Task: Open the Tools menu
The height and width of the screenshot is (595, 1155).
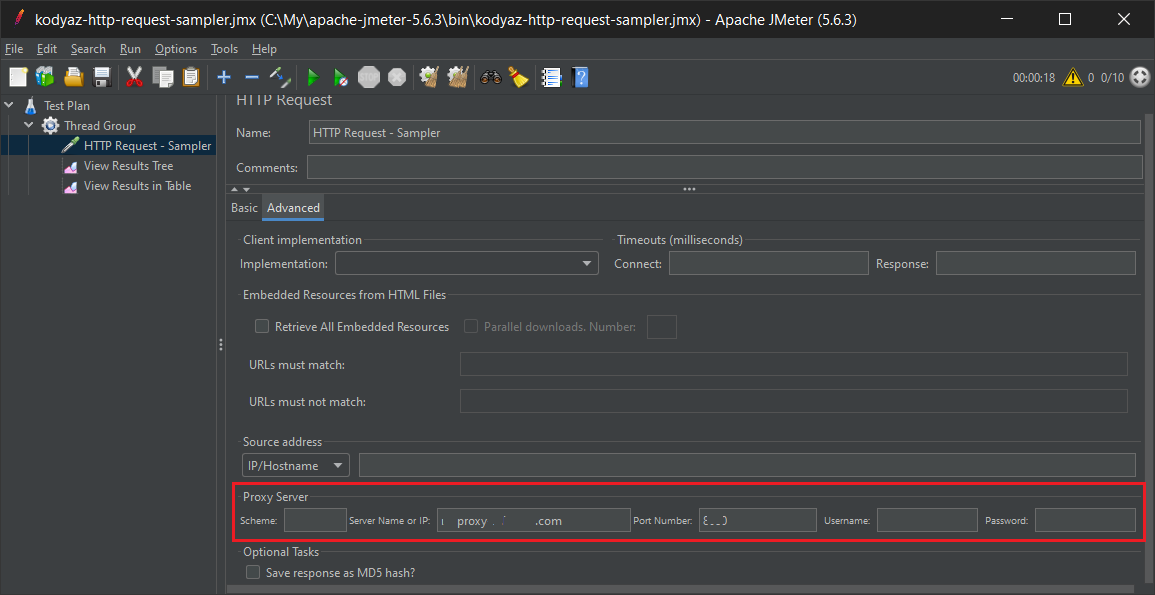Action: [x=224, y=49]
